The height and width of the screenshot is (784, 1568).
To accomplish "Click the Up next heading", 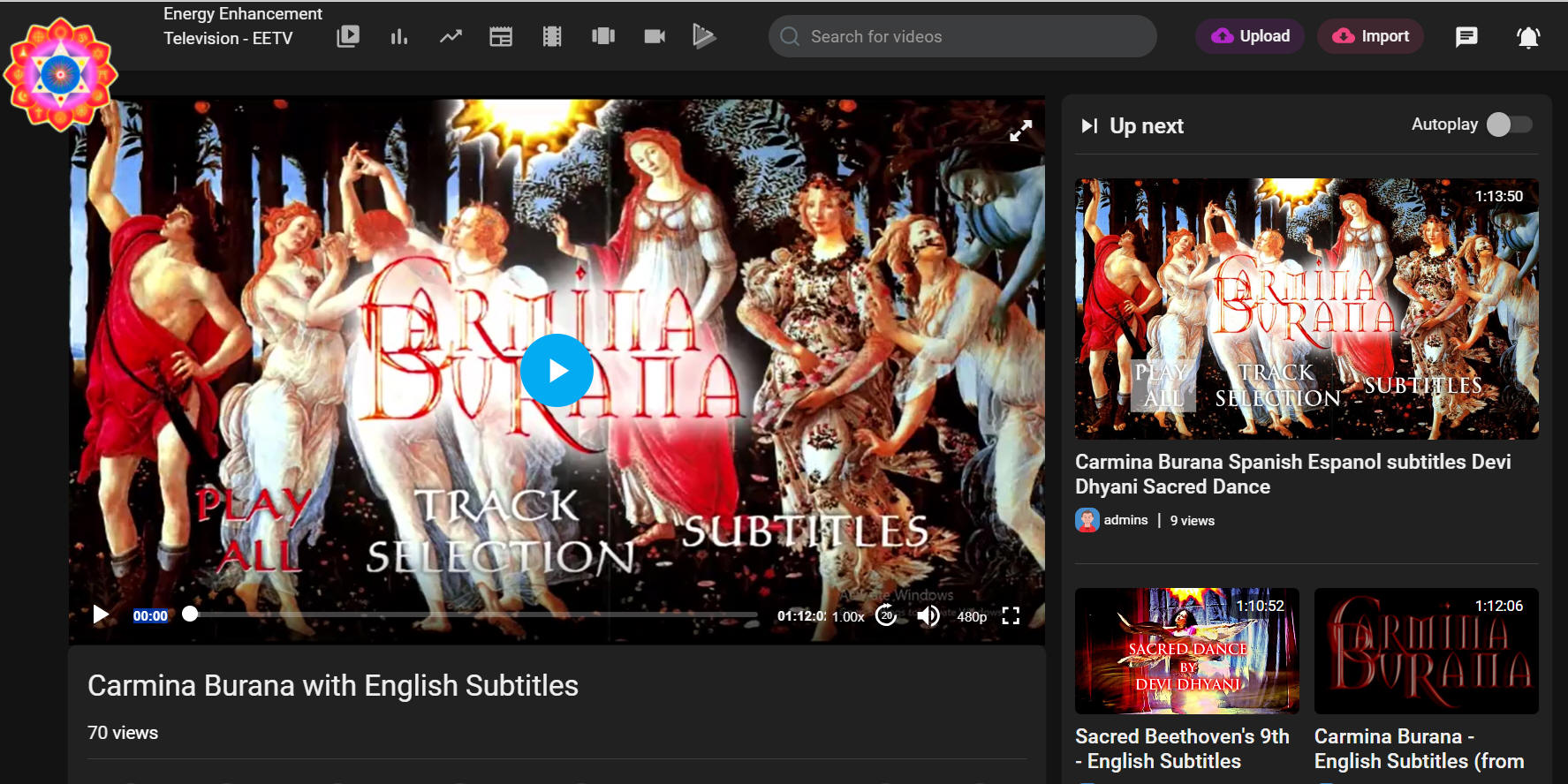I will pos(1146,126).
